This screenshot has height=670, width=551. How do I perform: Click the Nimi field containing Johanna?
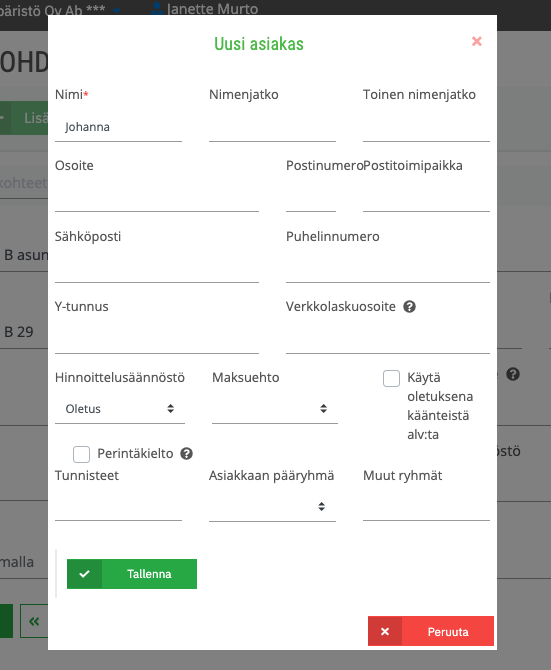[x=118, y=127]
